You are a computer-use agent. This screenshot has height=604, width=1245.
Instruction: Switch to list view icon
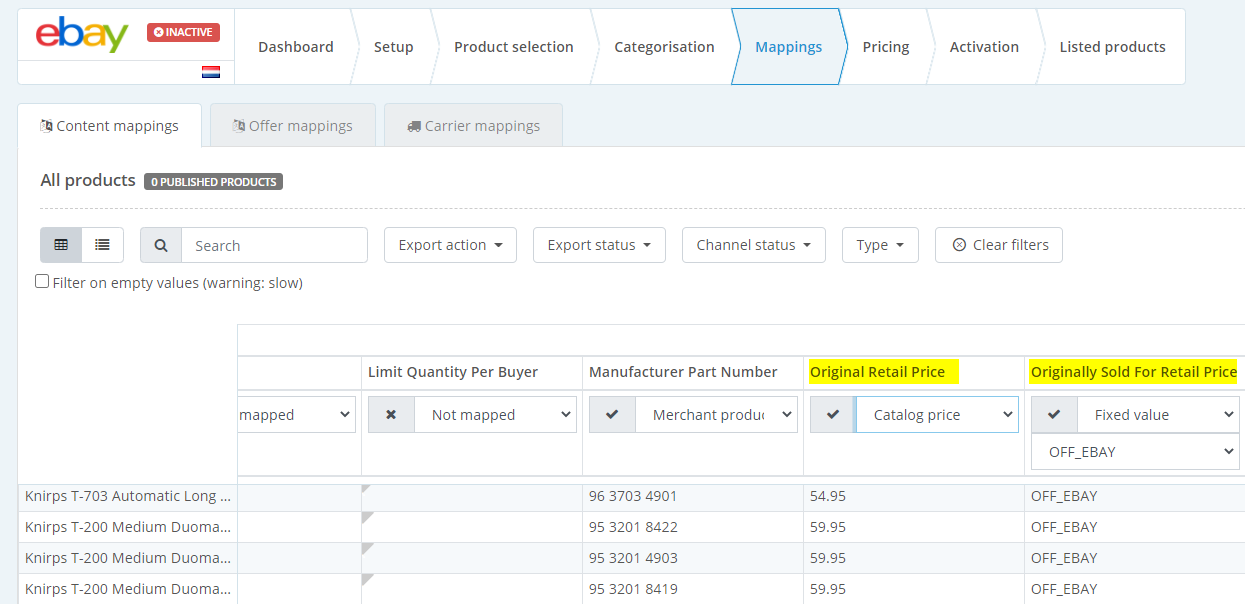click(102, 245)
